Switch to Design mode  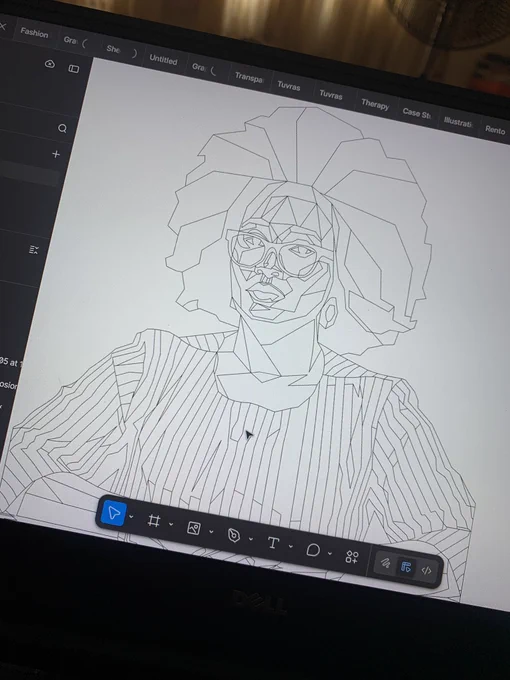click(x=406, y=567)
